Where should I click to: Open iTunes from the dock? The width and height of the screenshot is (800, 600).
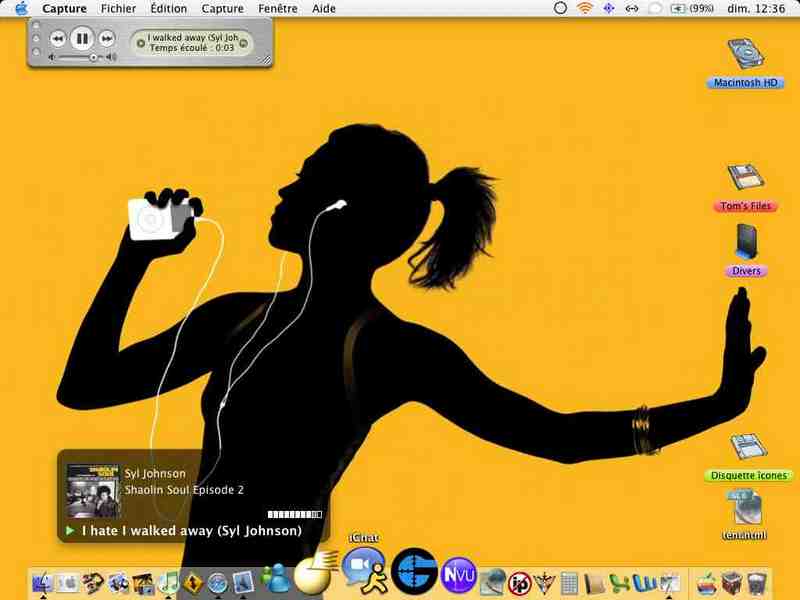pos(168,582)
